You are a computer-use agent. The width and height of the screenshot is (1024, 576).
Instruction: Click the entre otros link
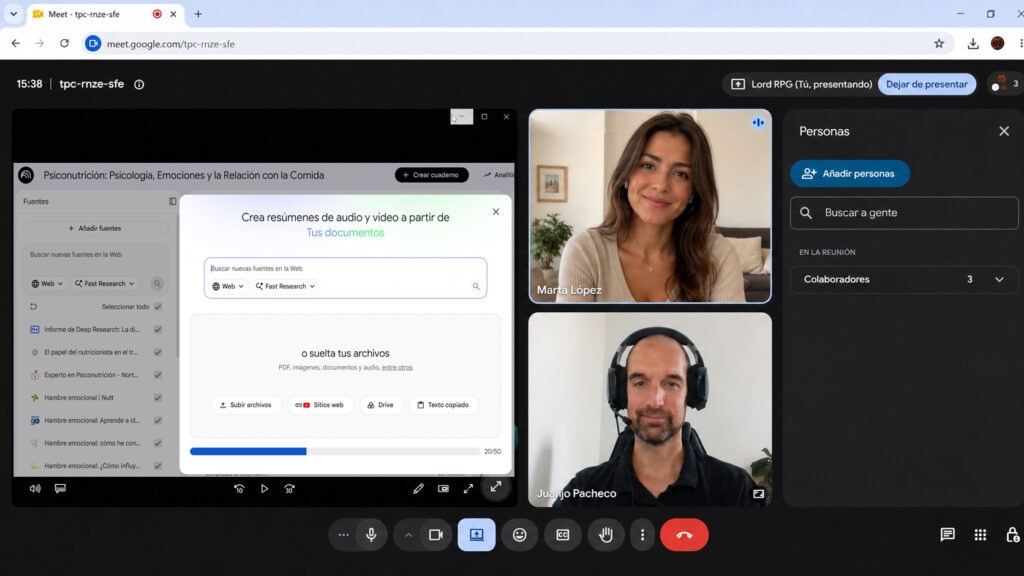coord(397,368)
